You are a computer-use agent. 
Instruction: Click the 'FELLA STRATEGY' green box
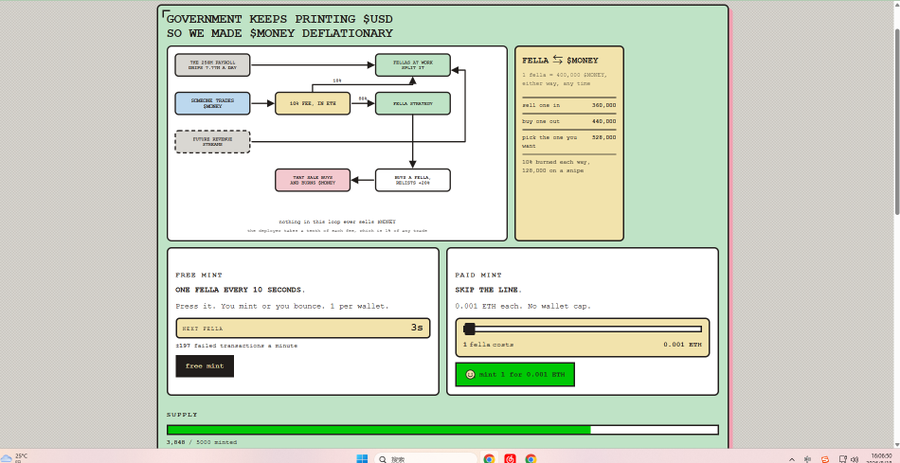point(413,103)
